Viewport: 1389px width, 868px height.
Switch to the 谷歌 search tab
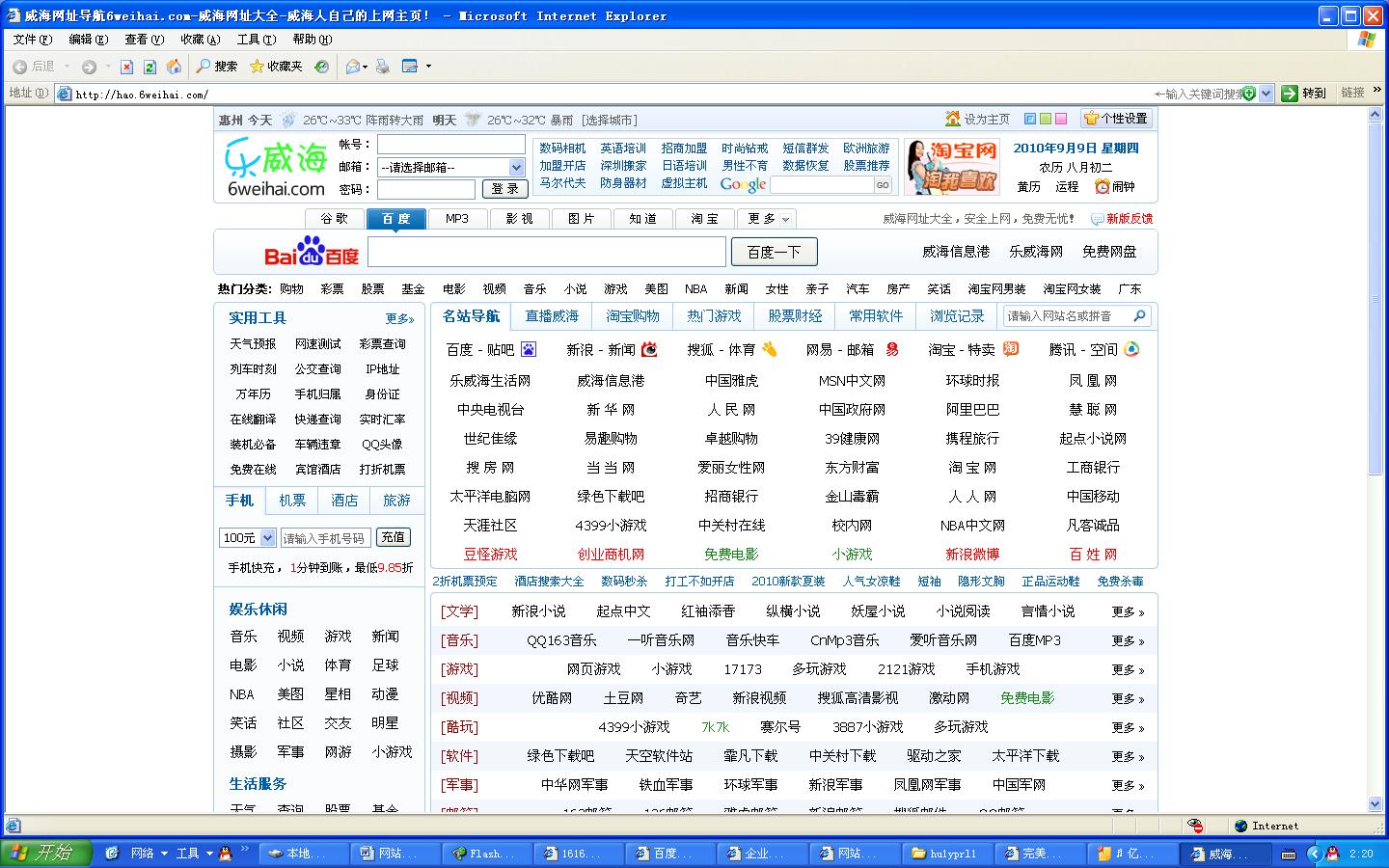point(335,219)
